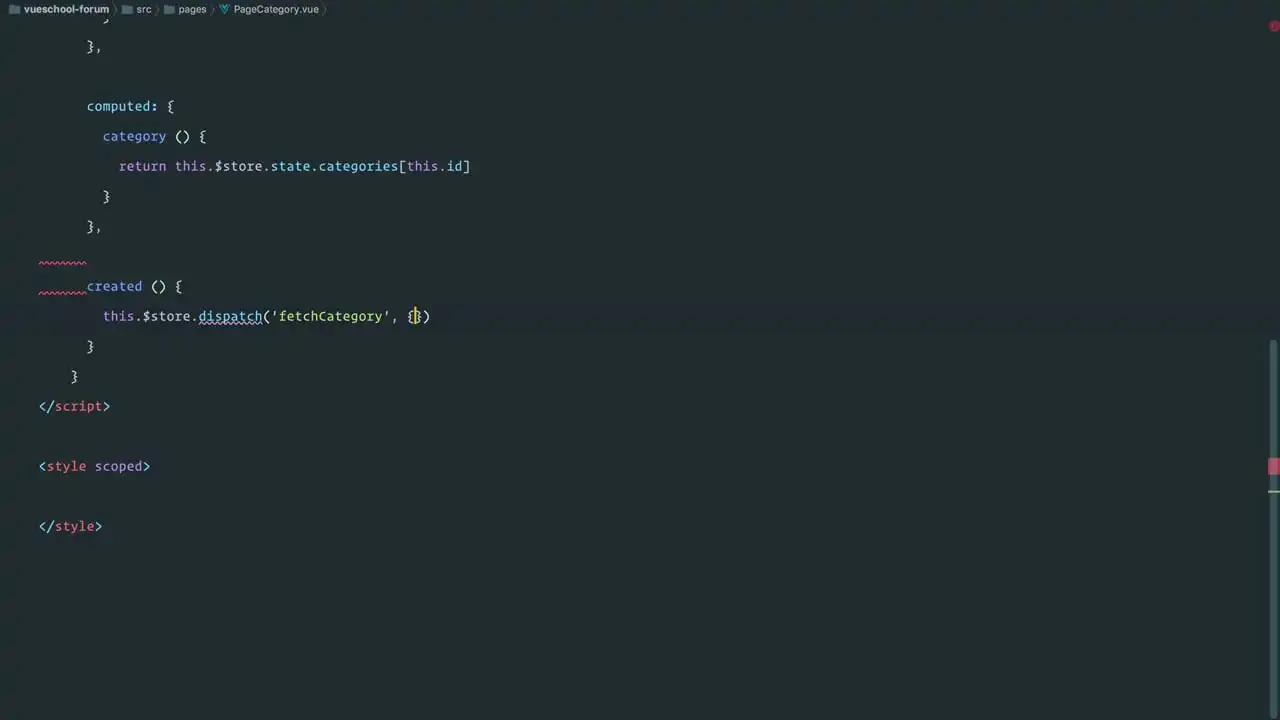Click the 'state' property in the return line

pos(290,166)
